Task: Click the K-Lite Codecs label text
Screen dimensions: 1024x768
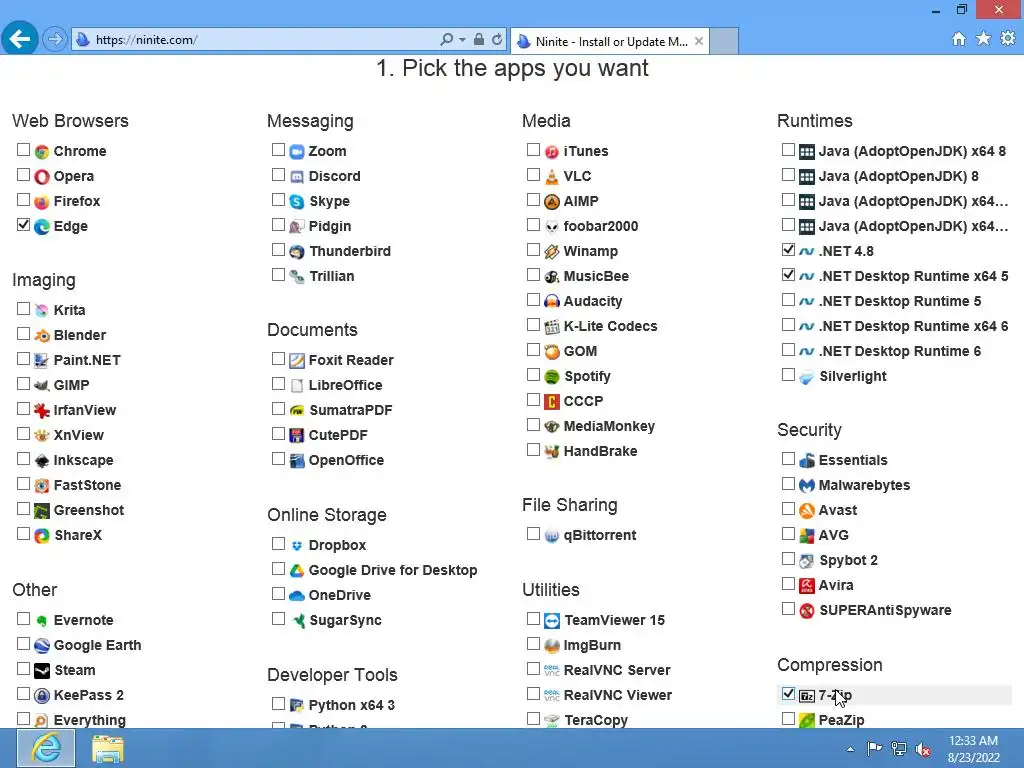Action: pos(611,326)
